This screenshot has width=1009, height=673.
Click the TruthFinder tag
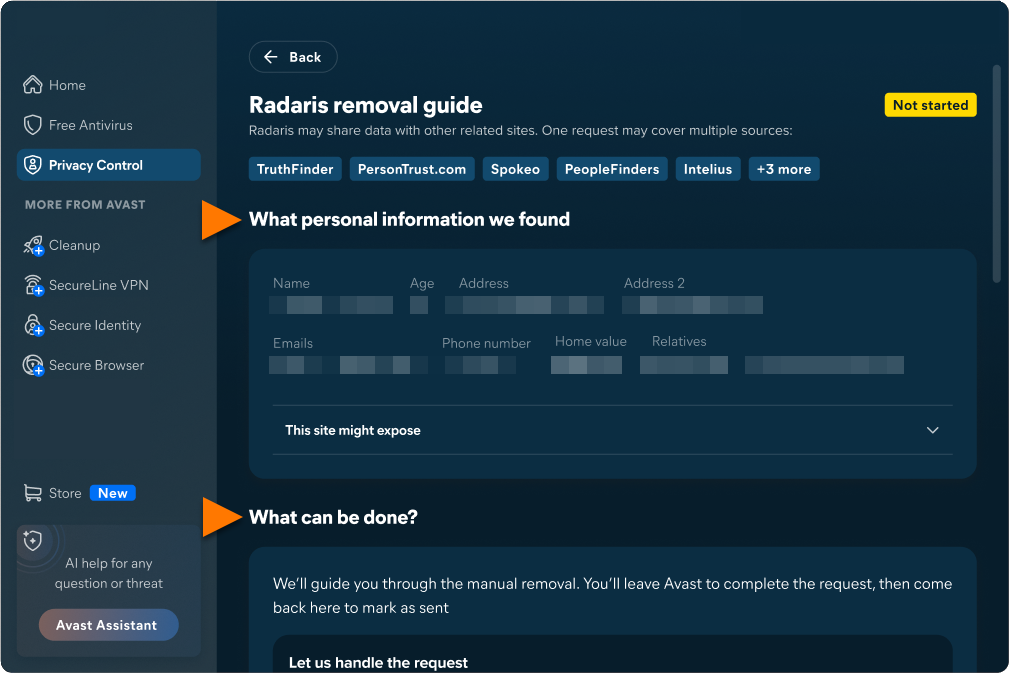[295, 169]
